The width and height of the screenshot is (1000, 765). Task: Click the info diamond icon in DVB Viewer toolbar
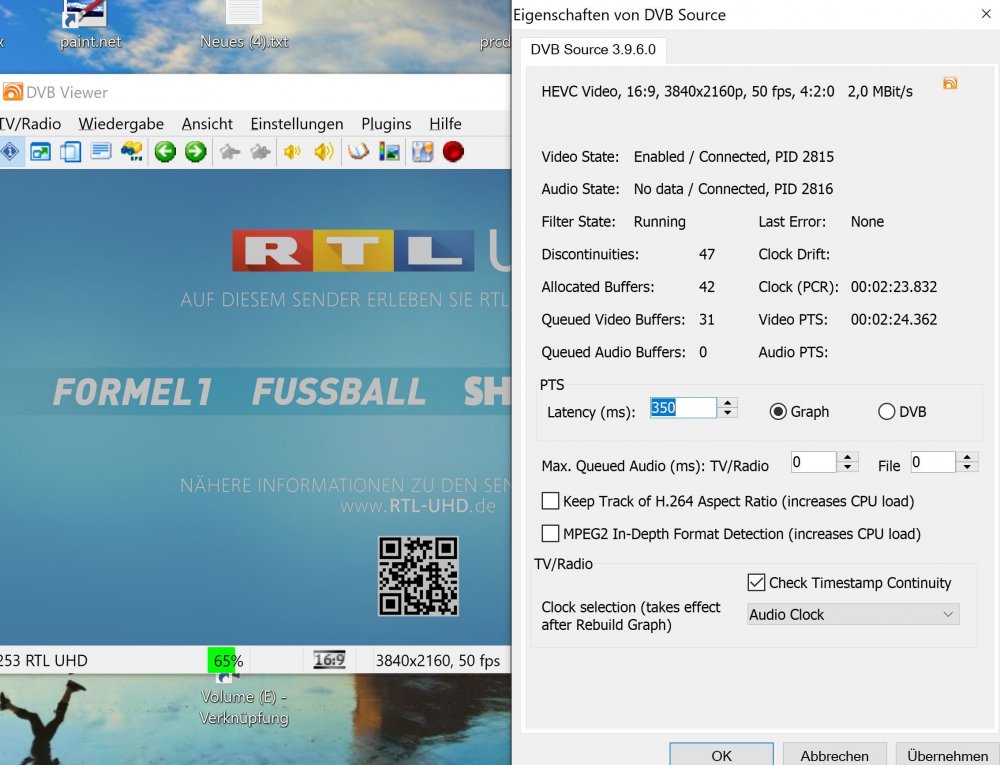click(x=9, y=152)
